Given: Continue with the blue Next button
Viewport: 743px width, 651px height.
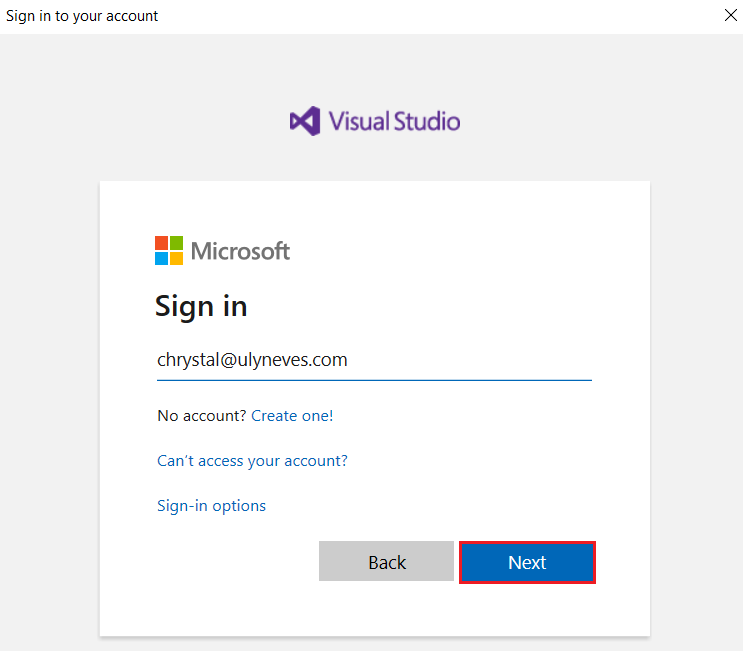Looking at the screenshot, I should (527, 562).
